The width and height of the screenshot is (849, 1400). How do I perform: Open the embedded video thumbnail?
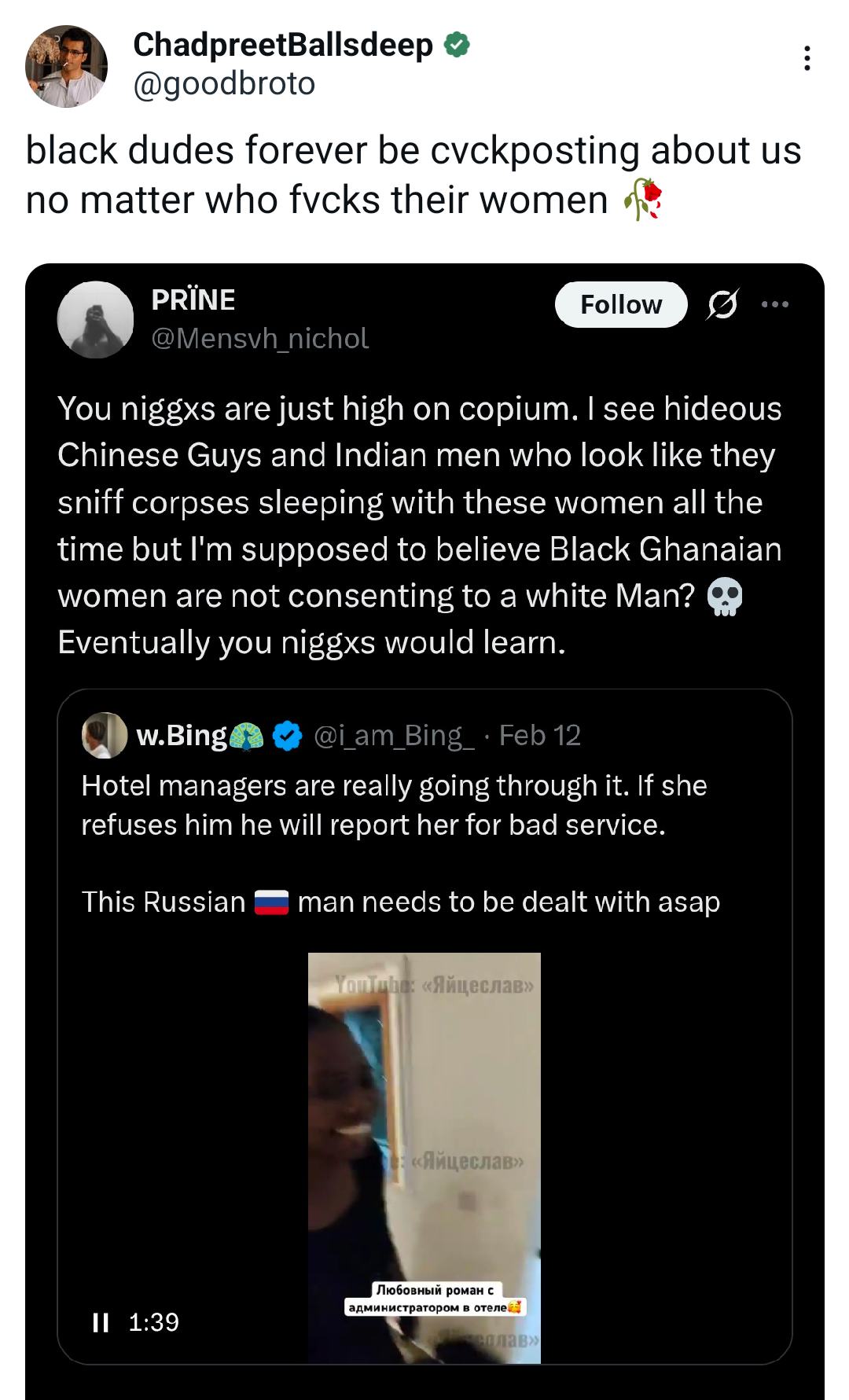point(424,1157)
